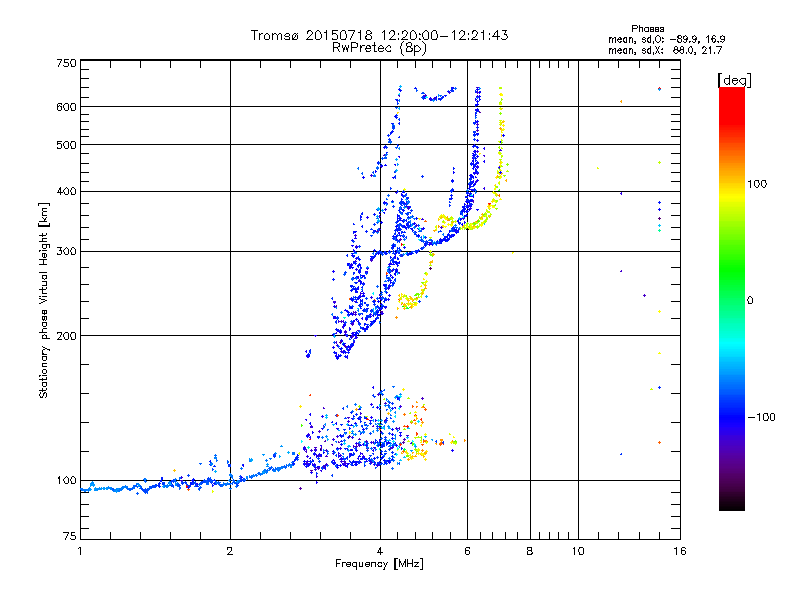Viewport: 800px width, 600px height.
Task: Select the 400 height tick label
Action: [x=67, y=191]
